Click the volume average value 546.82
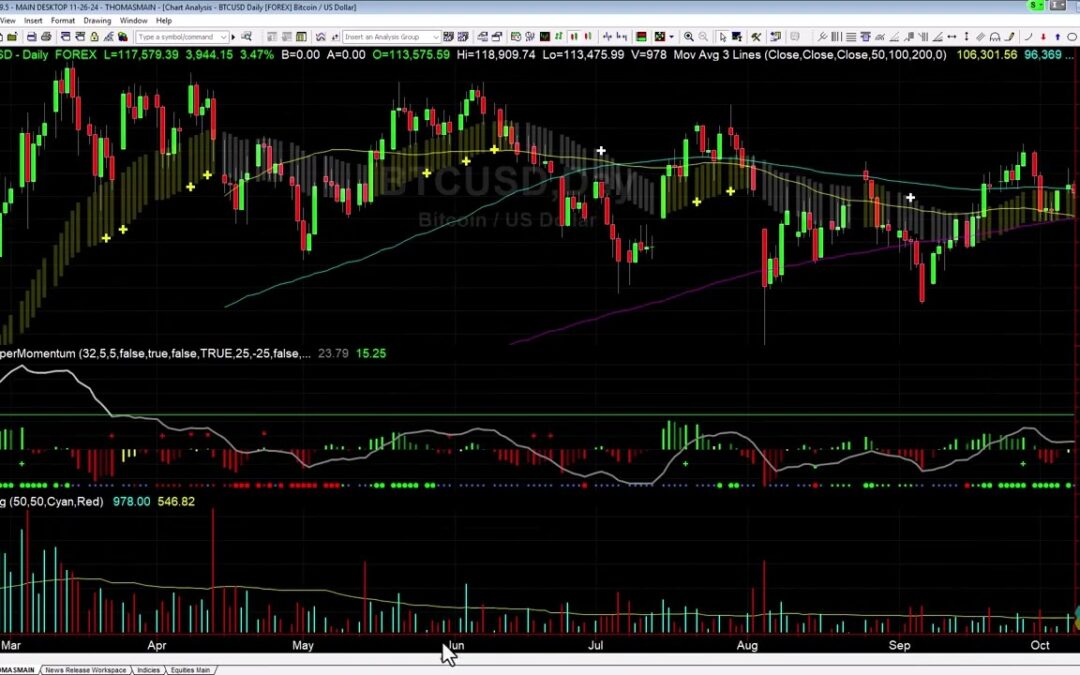The height and width of the screenshot is (675, 1080). pyautogui.click(x=176, y=501)
